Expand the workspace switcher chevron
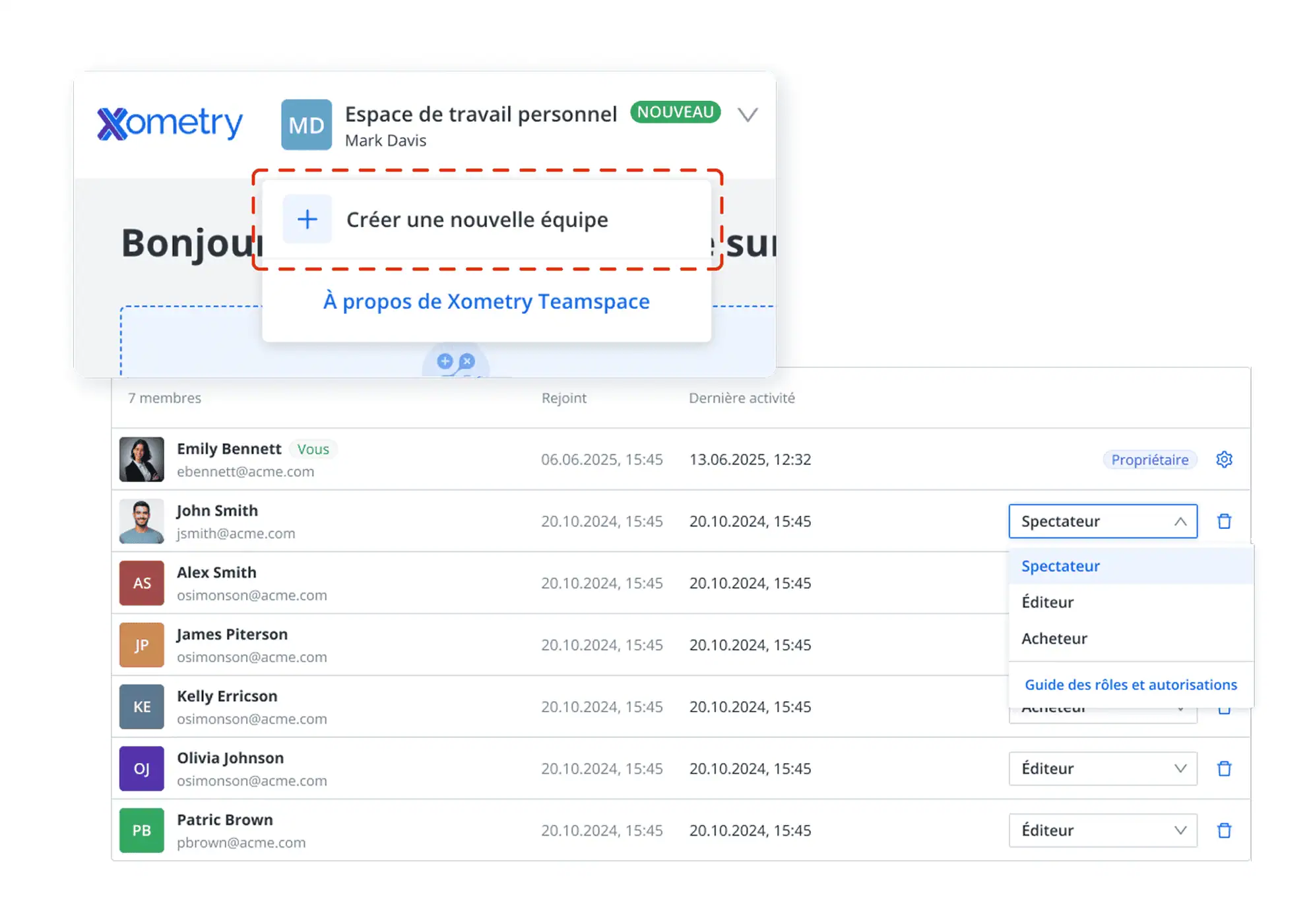This screenshot has height=924, width=1311. (747, 115)
